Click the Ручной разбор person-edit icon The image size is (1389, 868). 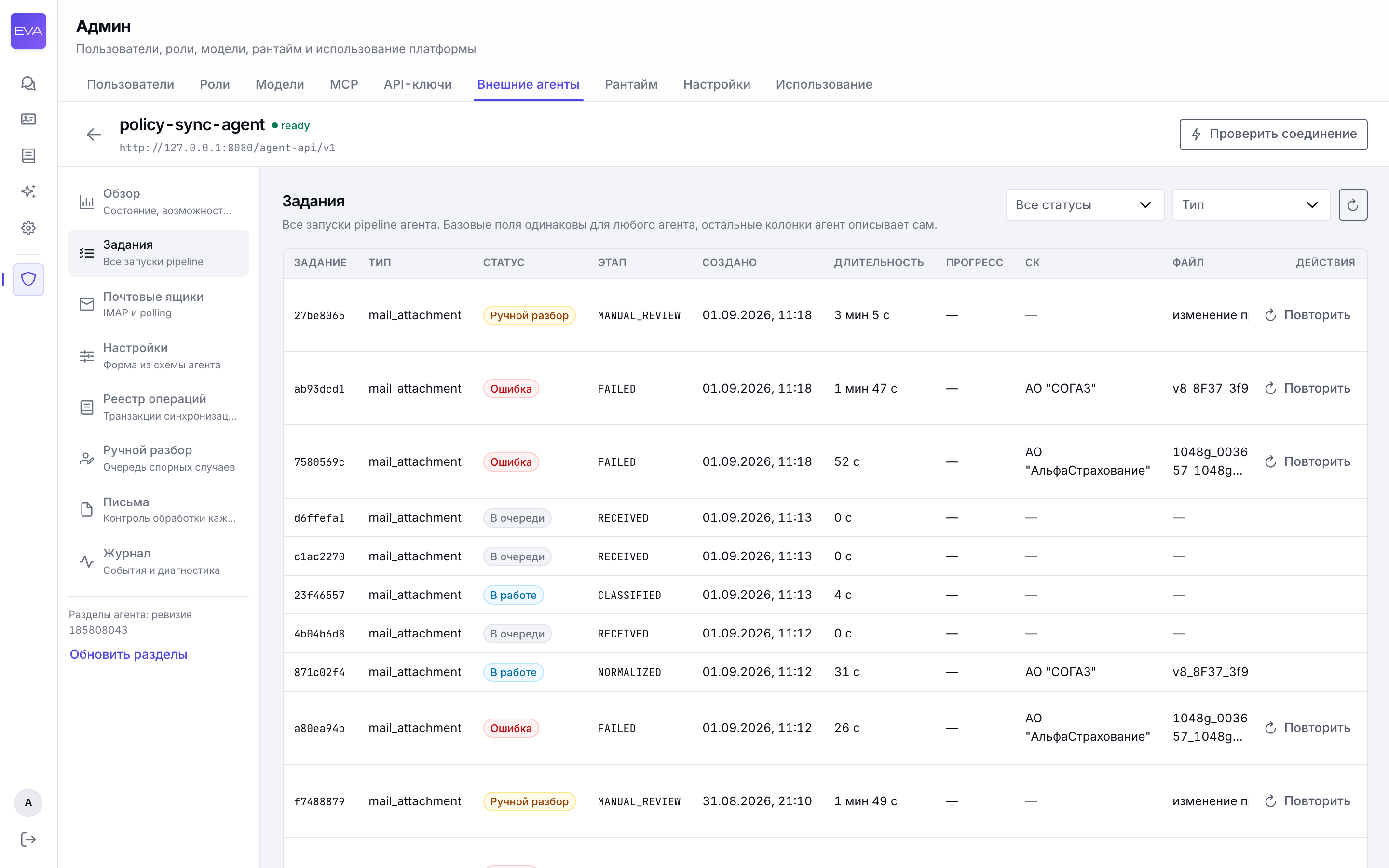(87, 458)
